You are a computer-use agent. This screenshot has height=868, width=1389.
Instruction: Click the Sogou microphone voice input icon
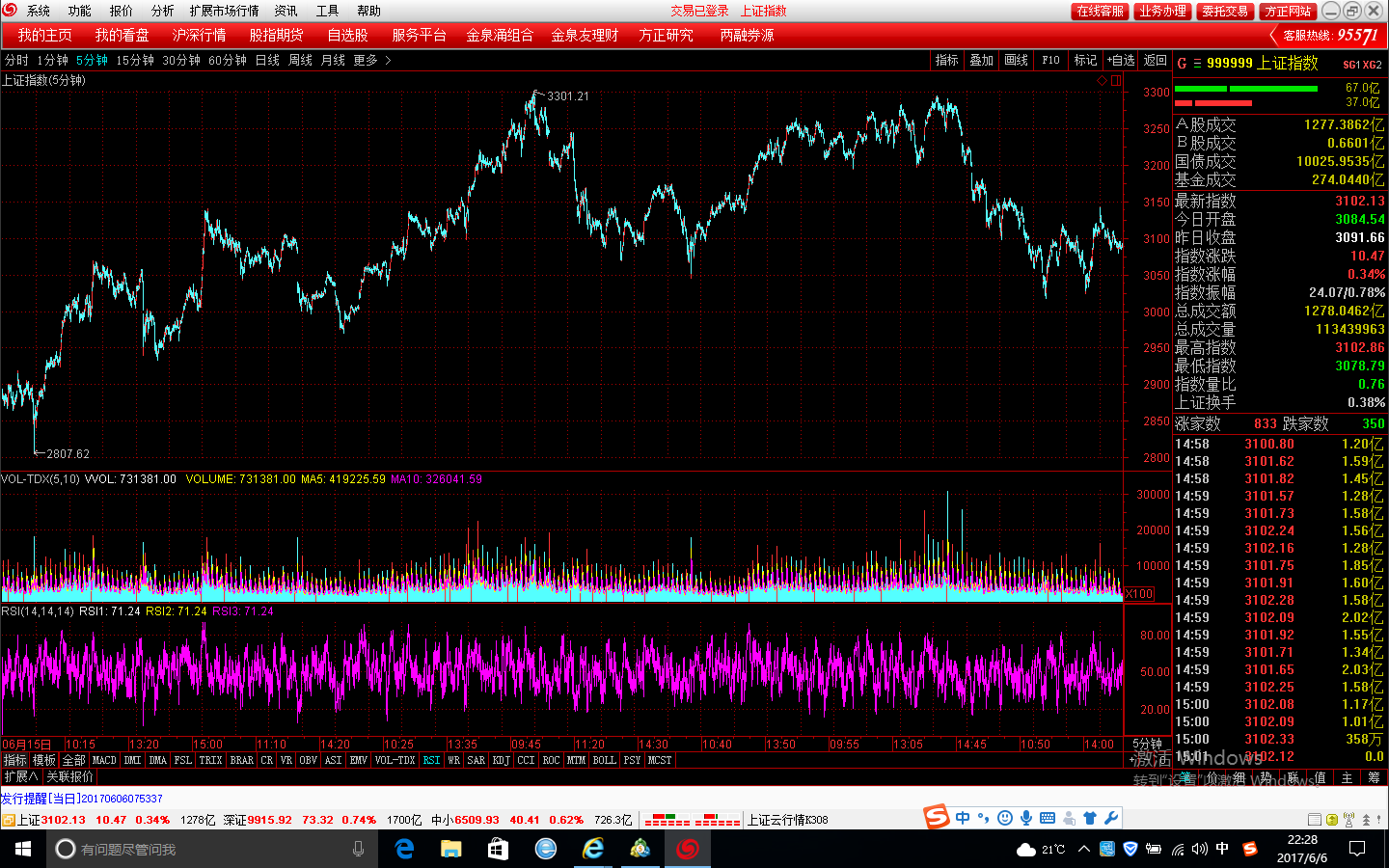(x=1026, y=818)
